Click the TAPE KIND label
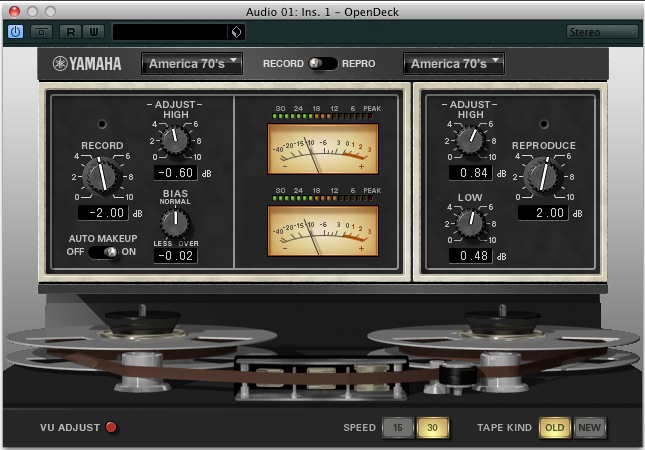 pyautogui.click(x=504, y=427)
